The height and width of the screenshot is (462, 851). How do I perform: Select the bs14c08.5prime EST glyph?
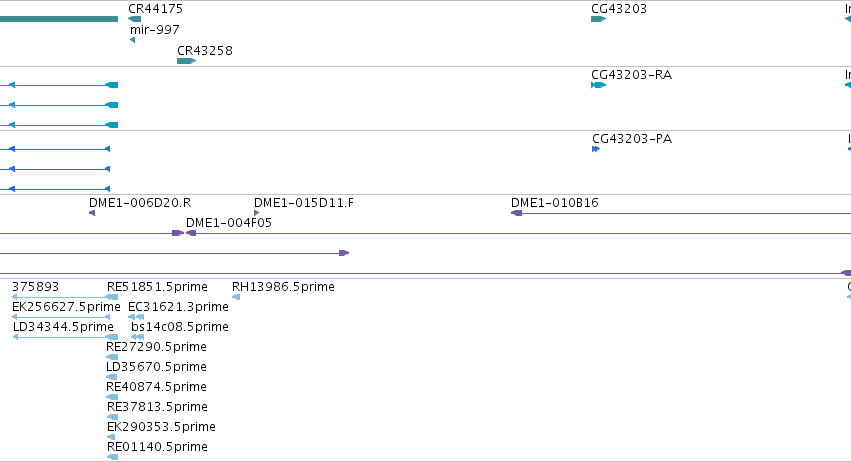click(x=137, y=337)
